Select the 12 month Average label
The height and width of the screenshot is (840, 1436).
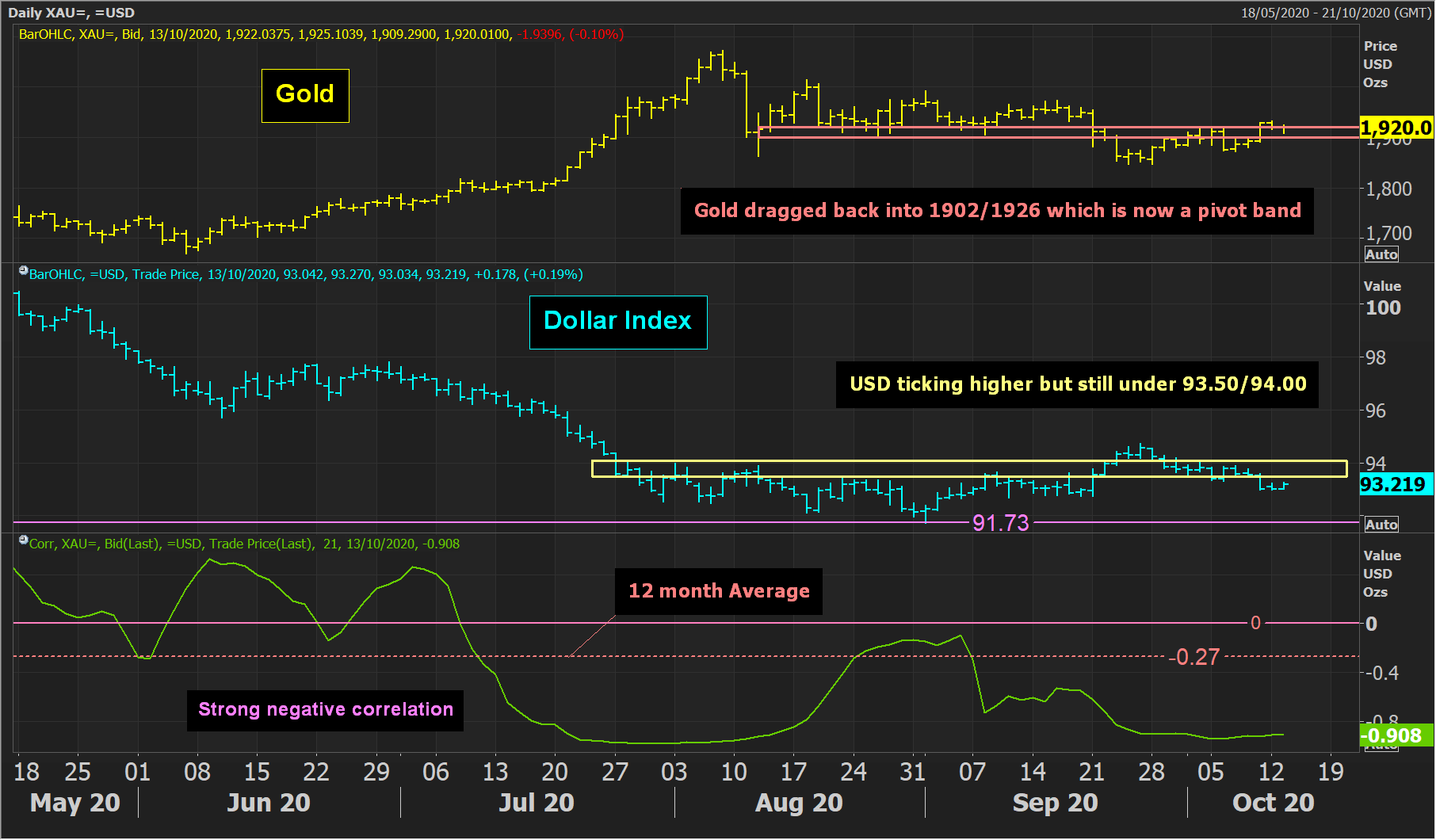tap(719, 591)
